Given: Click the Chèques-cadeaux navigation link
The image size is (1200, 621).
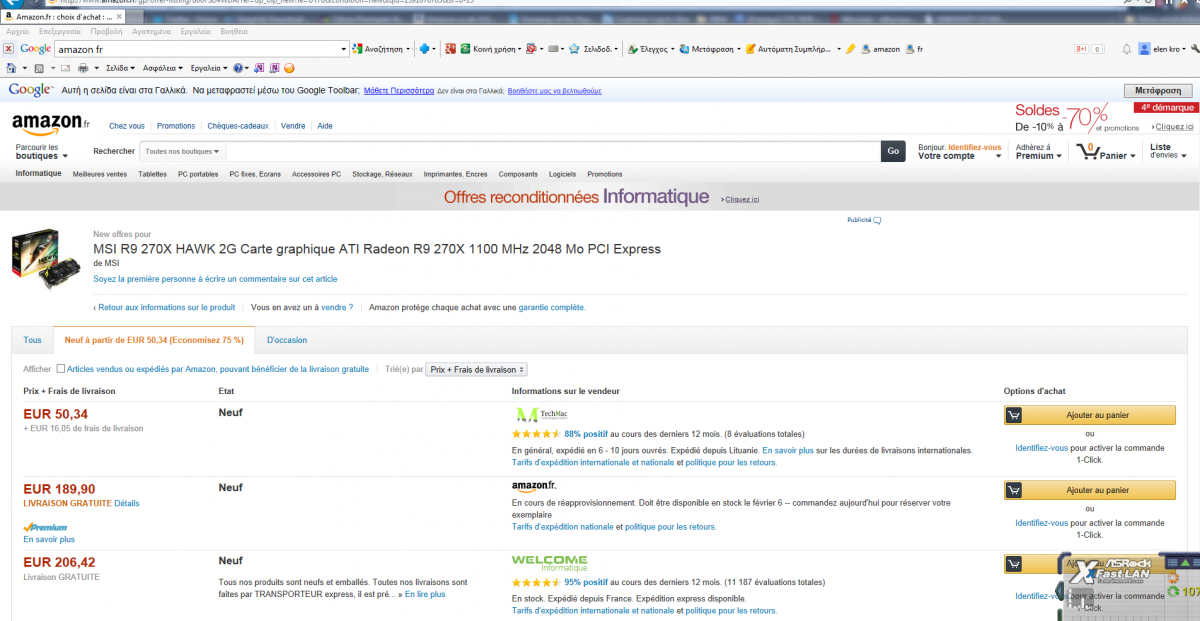Looking at the screenshot, I should pos(238,126).
